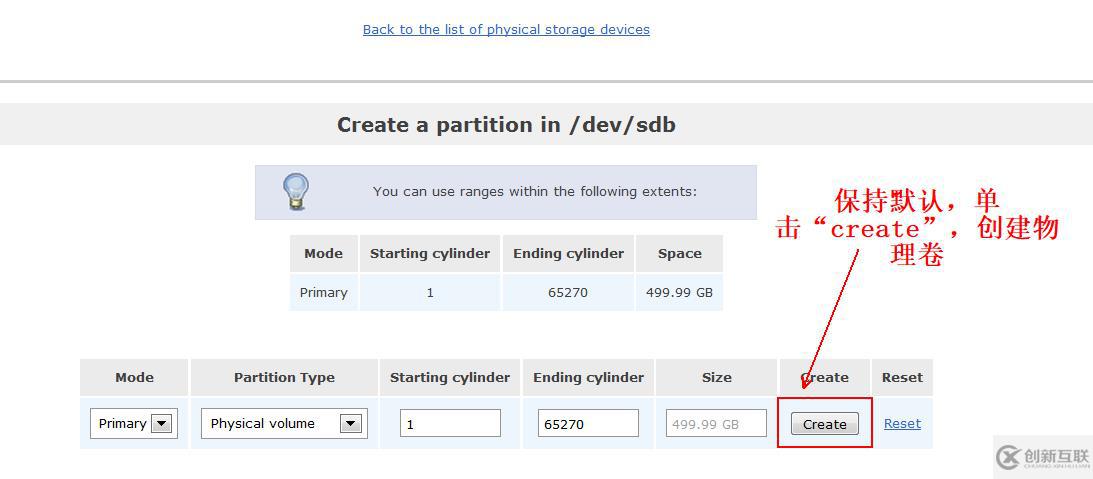Follow the Reset link

pyautogui.click(x=902, y=424)
